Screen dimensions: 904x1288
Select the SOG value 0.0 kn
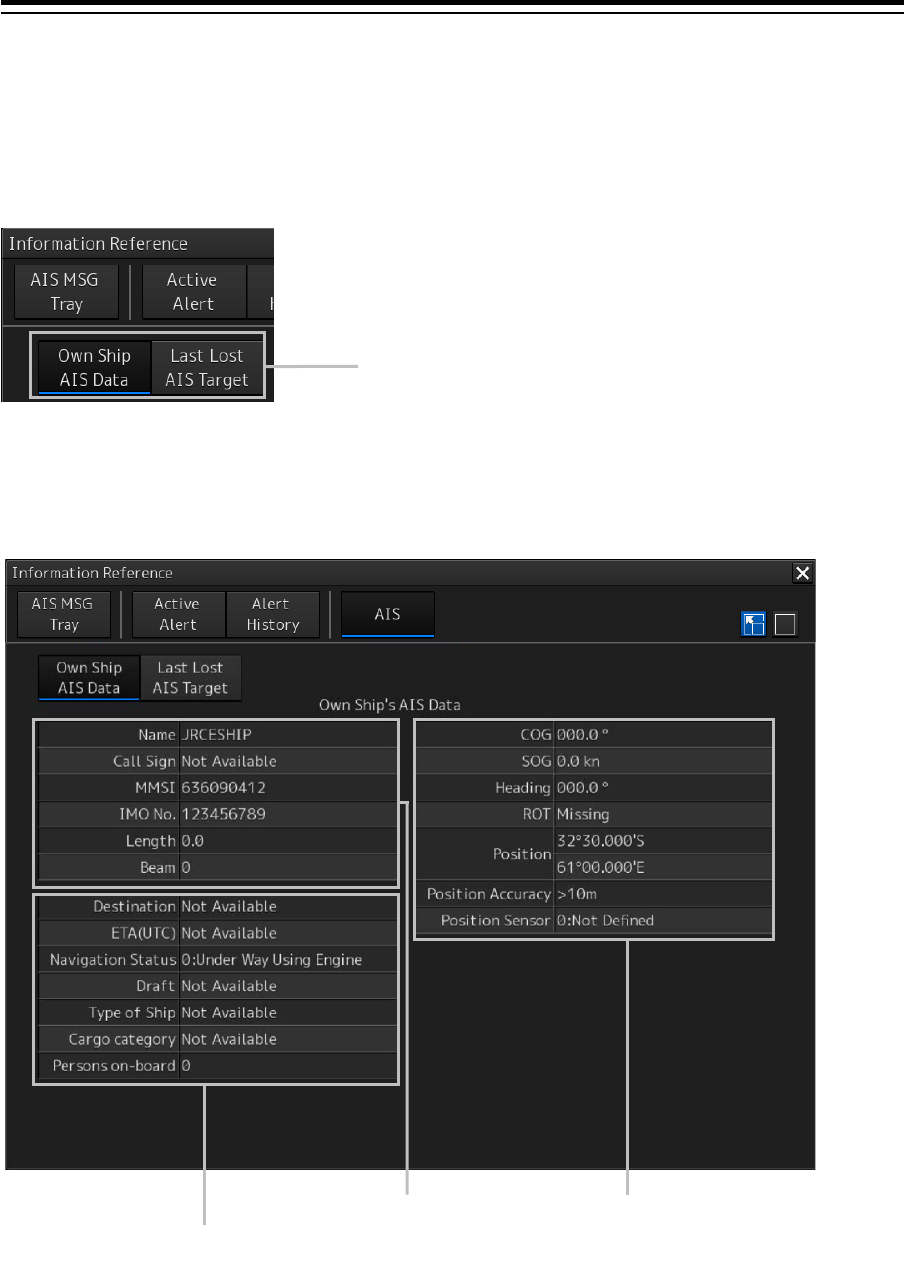[x=576, y=761]
